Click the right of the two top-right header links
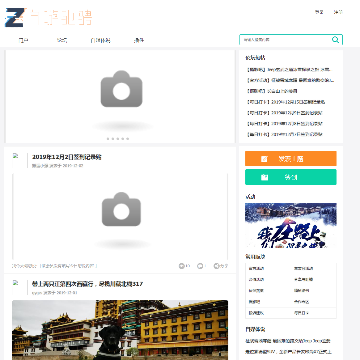This screenshot has height=360, width=360. [338, 12]
